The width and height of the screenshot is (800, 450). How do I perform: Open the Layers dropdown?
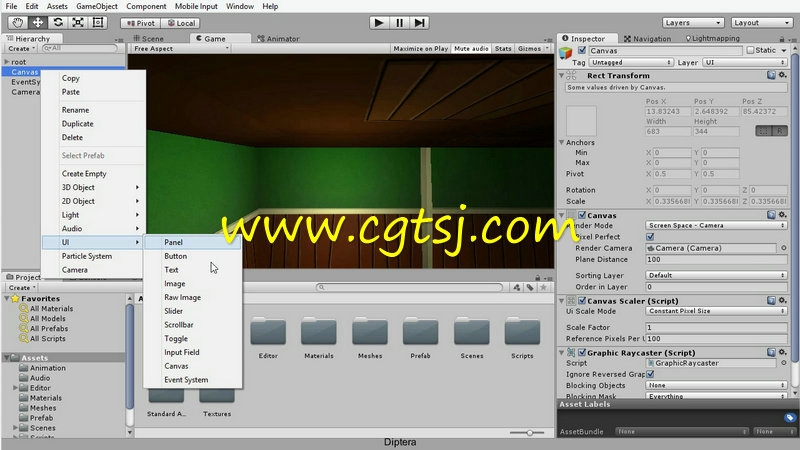click(x=693, y=23)
